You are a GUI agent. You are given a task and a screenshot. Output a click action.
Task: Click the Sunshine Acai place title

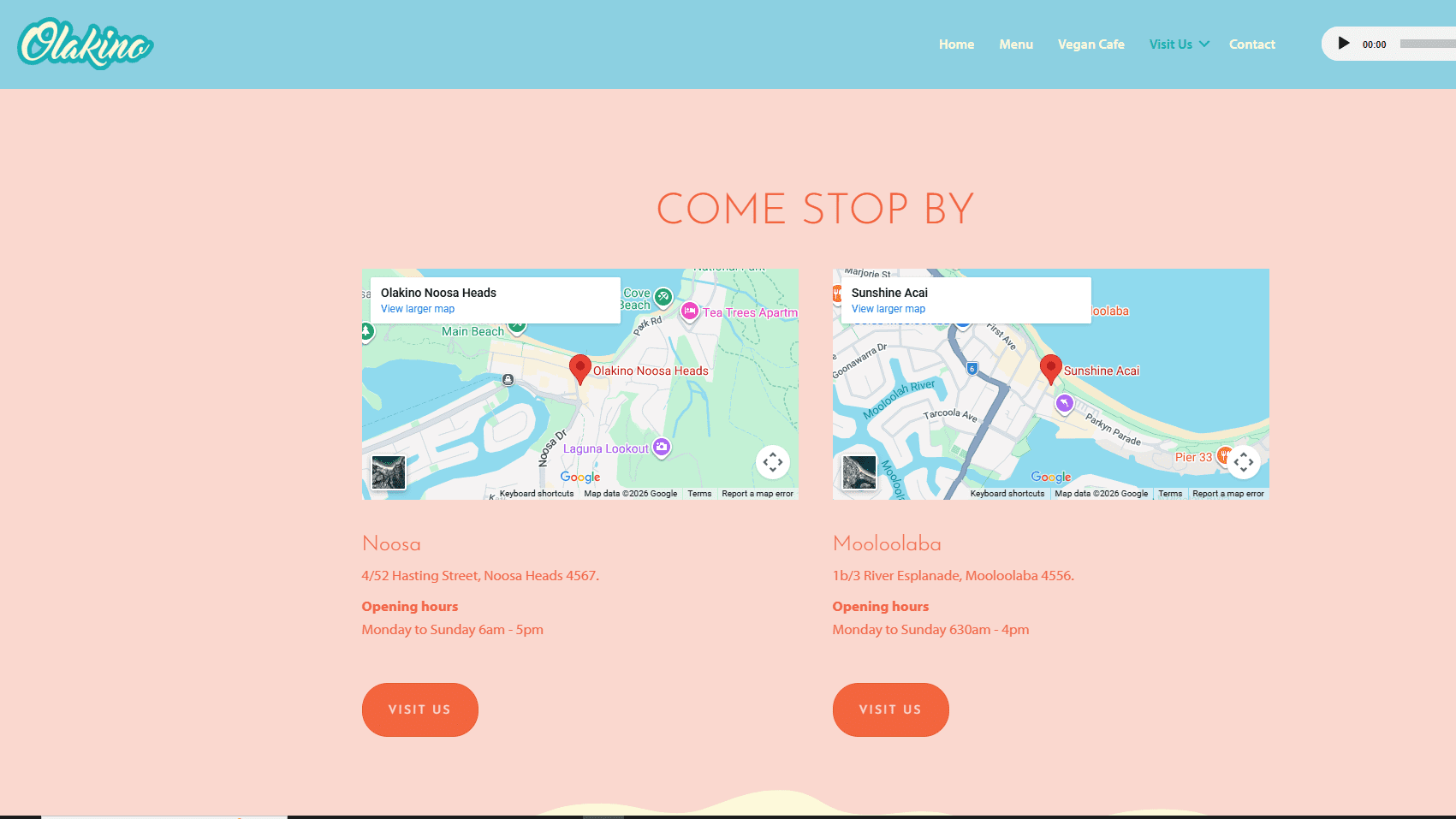pyautogui.click(x=889, y=293)
